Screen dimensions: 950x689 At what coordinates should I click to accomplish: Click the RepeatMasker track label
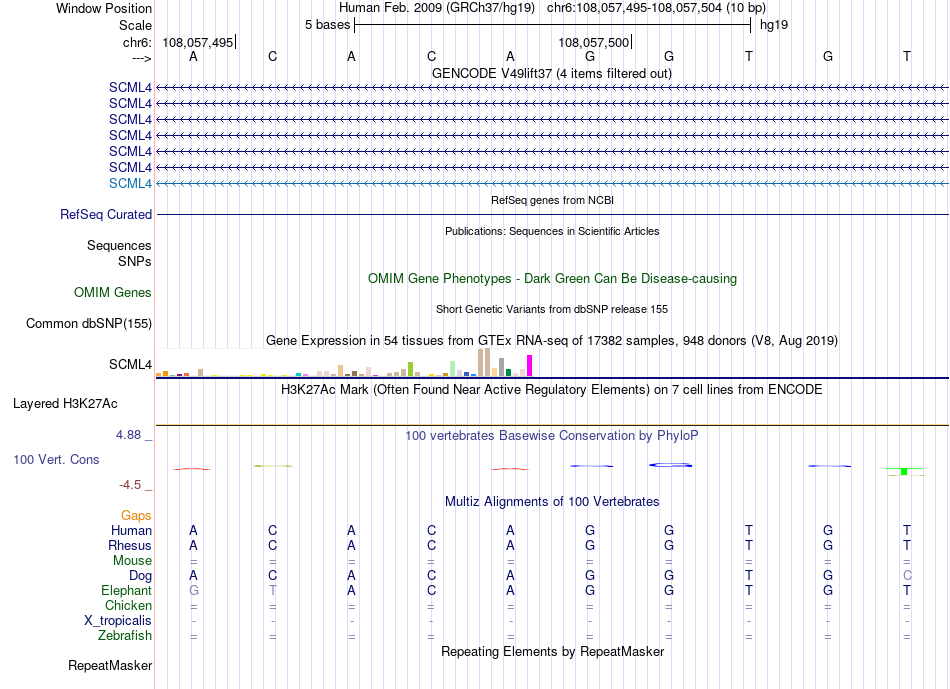coord(110,665)
